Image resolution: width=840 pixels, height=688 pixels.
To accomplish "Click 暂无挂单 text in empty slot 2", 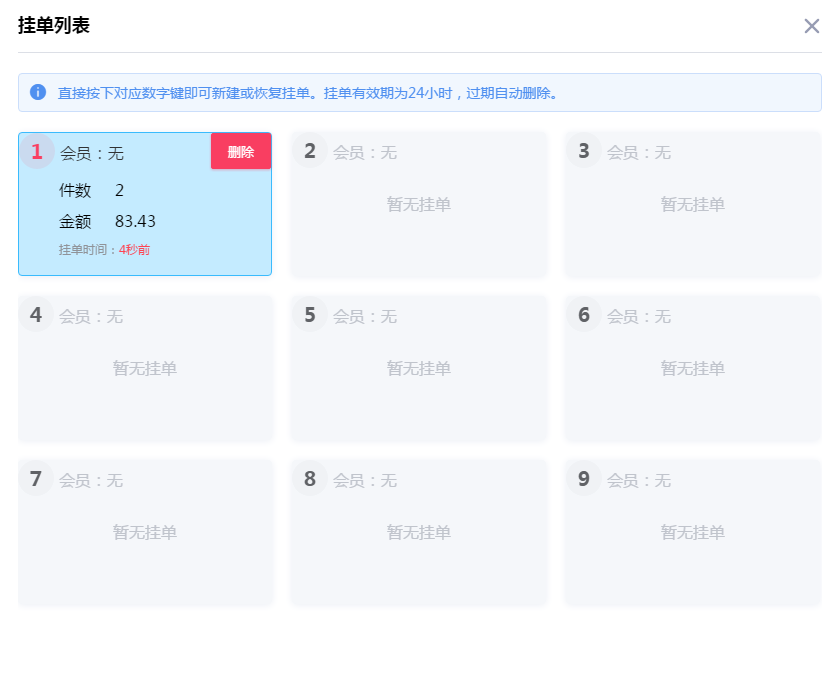I will coord(419,204).
